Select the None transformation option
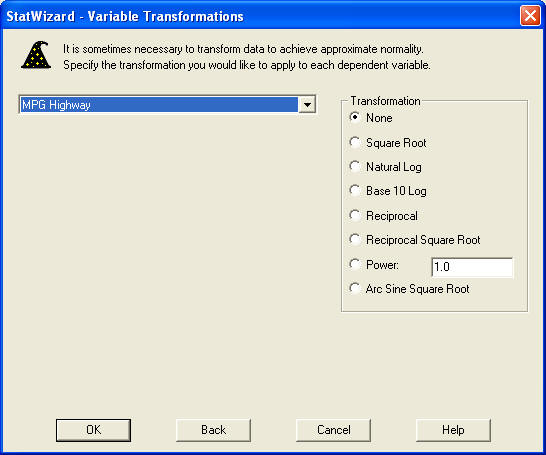Viewport: 546px width, 455px height. pyautogui.click(x=371, y=118)
